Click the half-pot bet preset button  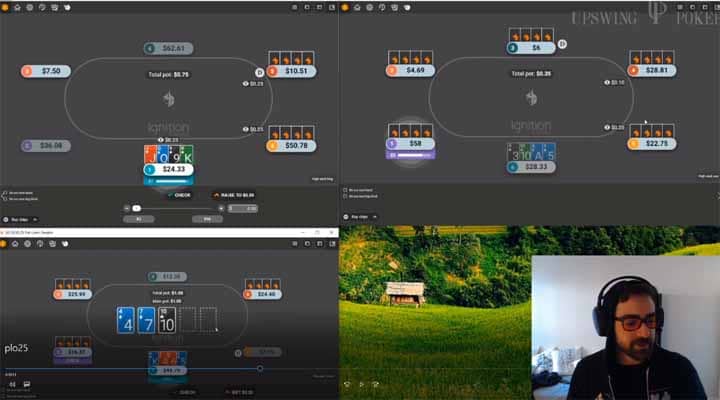tap(139, 219)
